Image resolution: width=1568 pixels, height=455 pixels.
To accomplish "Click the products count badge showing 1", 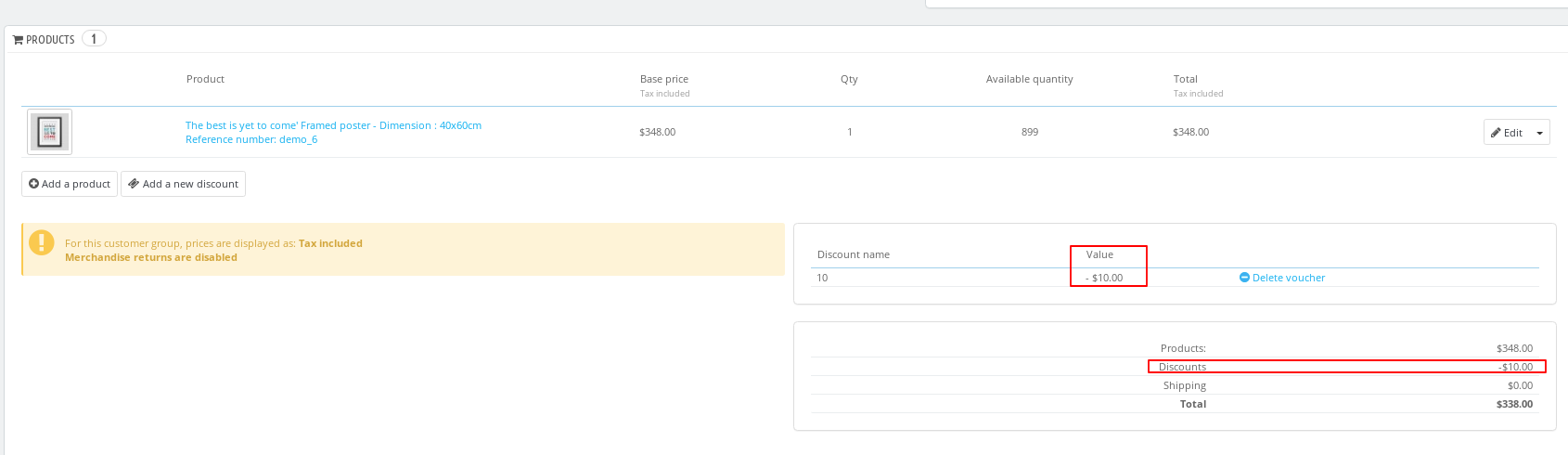I will (94, 39).
